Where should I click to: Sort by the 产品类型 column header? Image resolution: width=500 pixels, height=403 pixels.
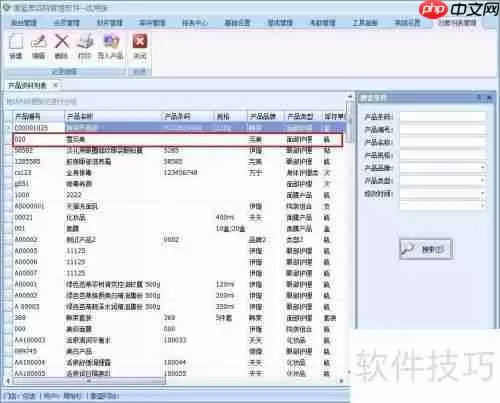click(x=303, y=116)
